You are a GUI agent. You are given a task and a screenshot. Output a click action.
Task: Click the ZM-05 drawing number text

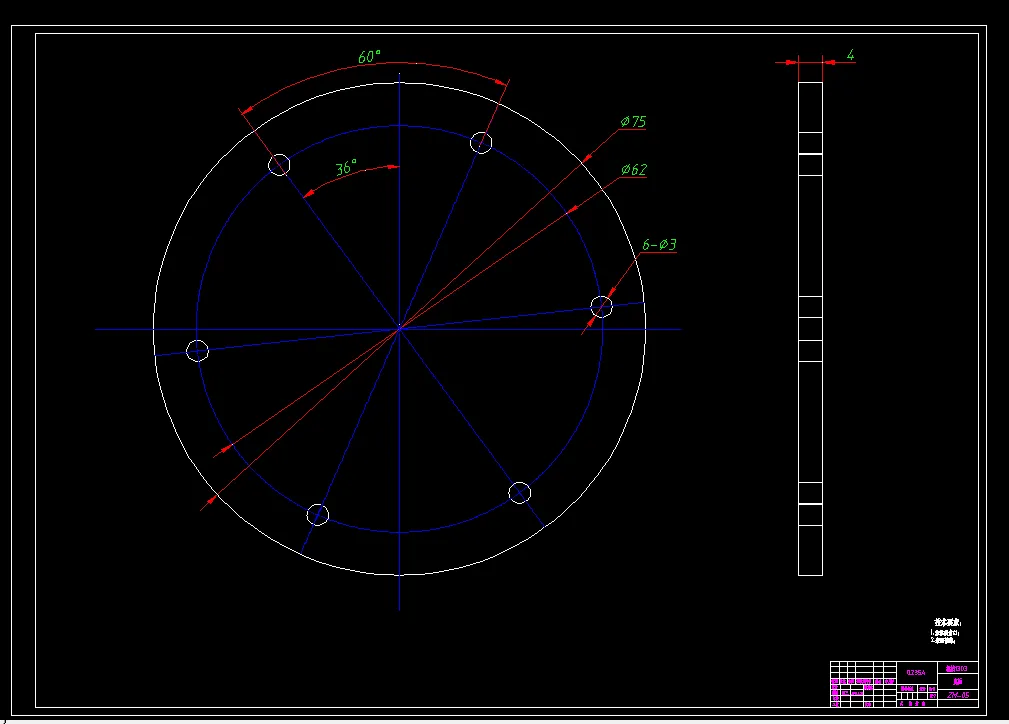point(958,695)
